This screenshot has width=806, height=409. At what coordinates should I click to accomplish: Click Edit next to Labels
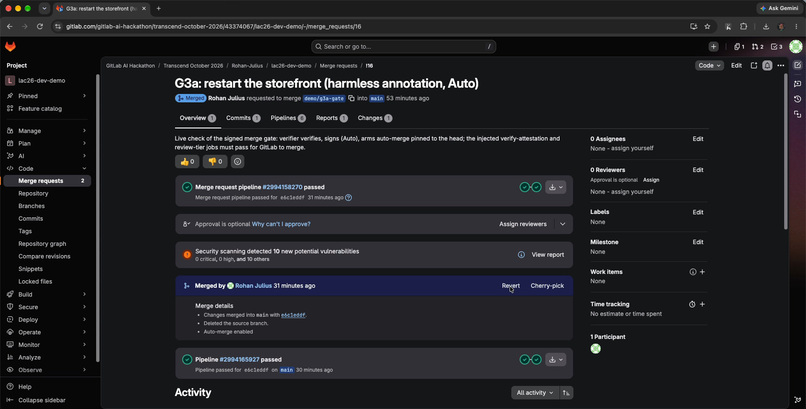coord(698,212)
